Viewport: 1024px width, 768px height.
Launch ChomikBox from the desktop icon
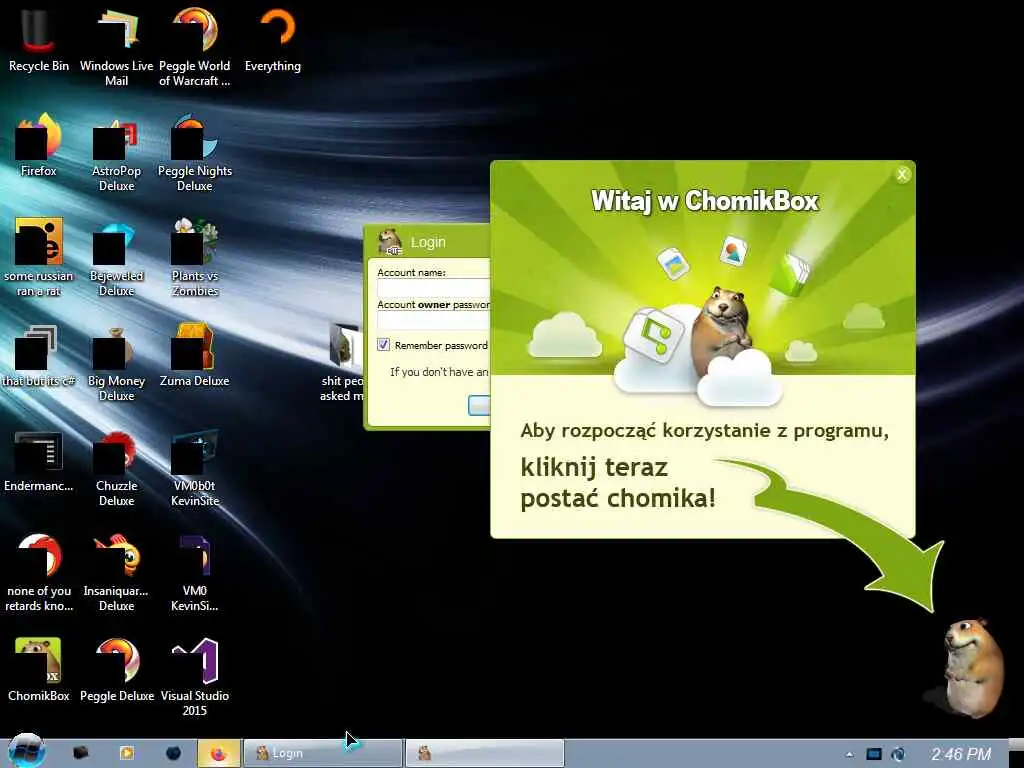pos(39,670)
